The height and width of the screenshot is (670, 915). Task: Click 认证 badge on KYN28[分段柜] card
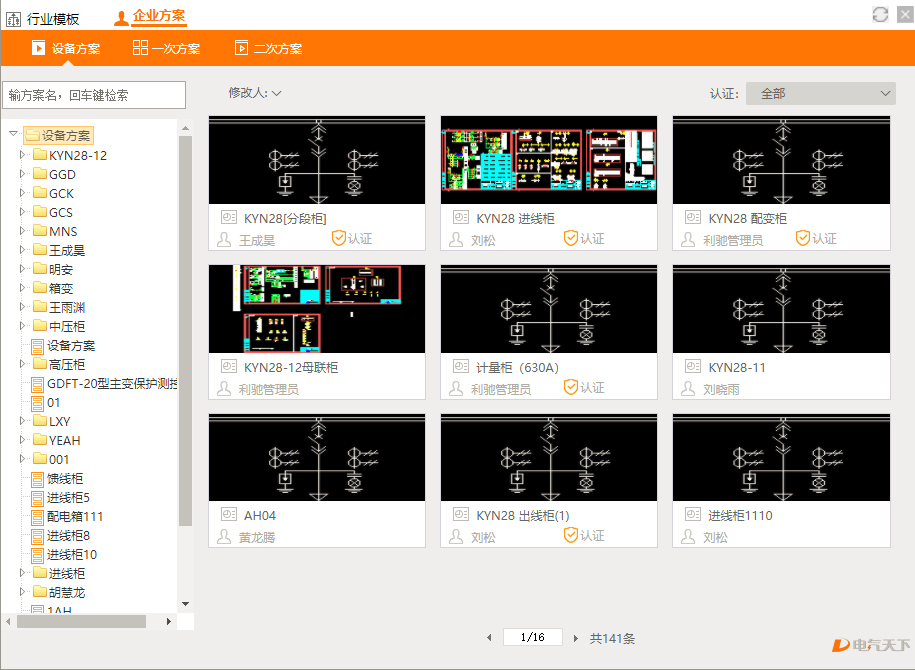click(352, 238)
